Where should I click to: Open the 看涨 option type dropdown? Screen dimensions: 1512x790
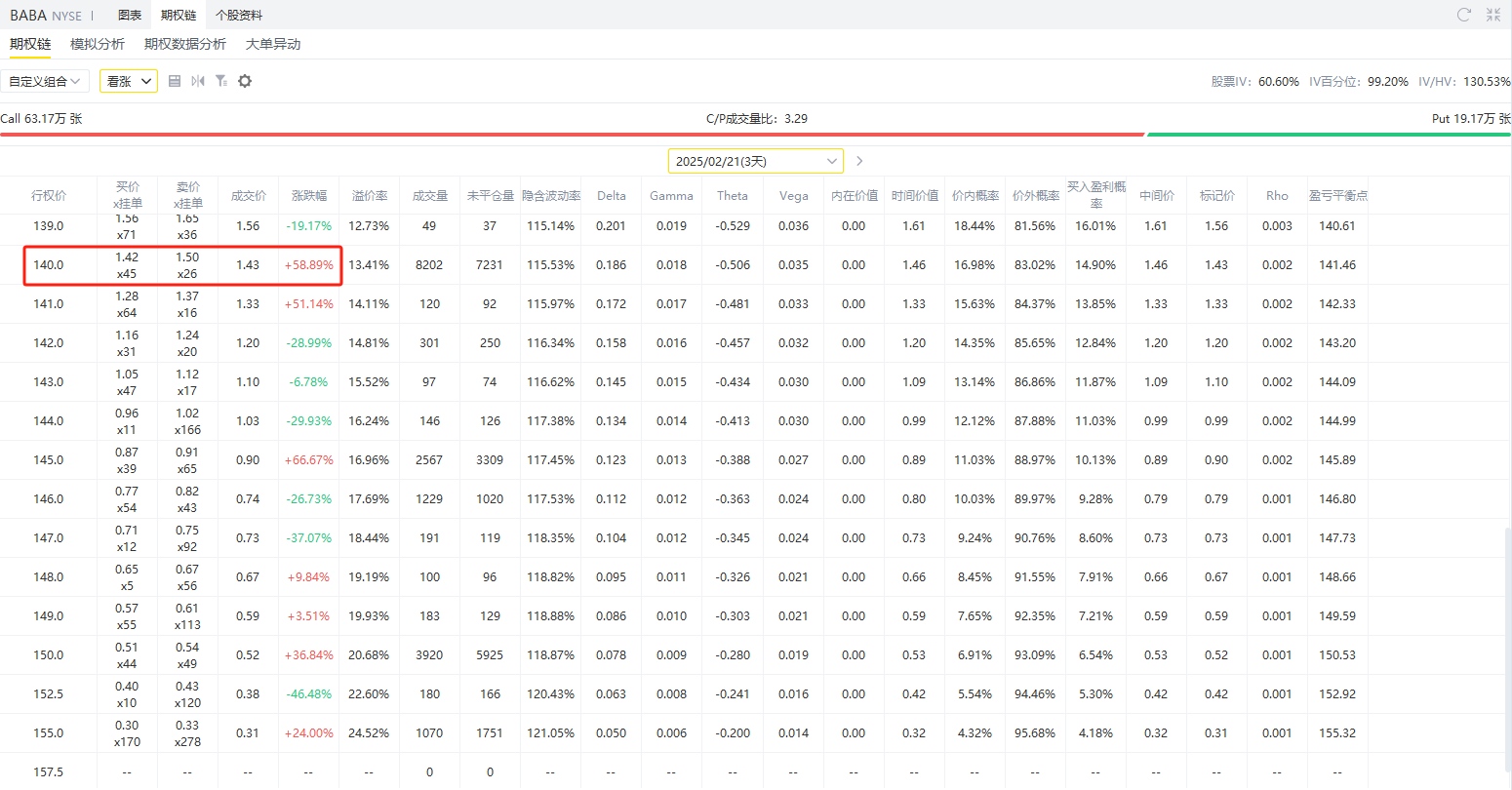(x=129, y=81)
